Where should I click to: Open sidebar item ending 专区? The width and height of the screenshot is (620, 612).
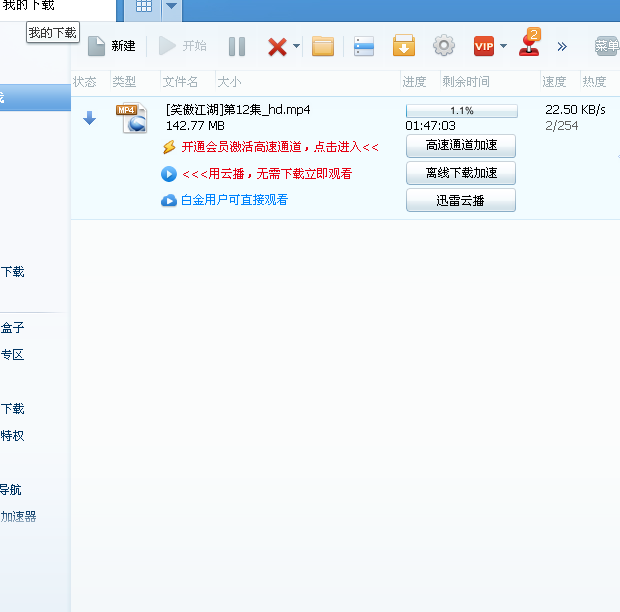pyautogui.click(x=12, y=355)
